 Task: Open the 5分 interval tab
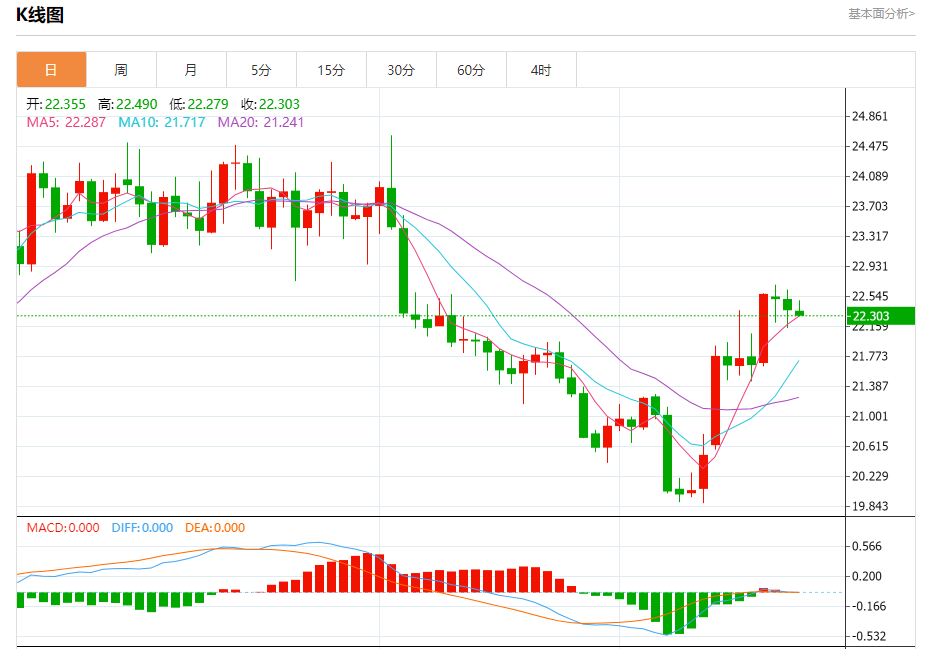pos(261,70)
